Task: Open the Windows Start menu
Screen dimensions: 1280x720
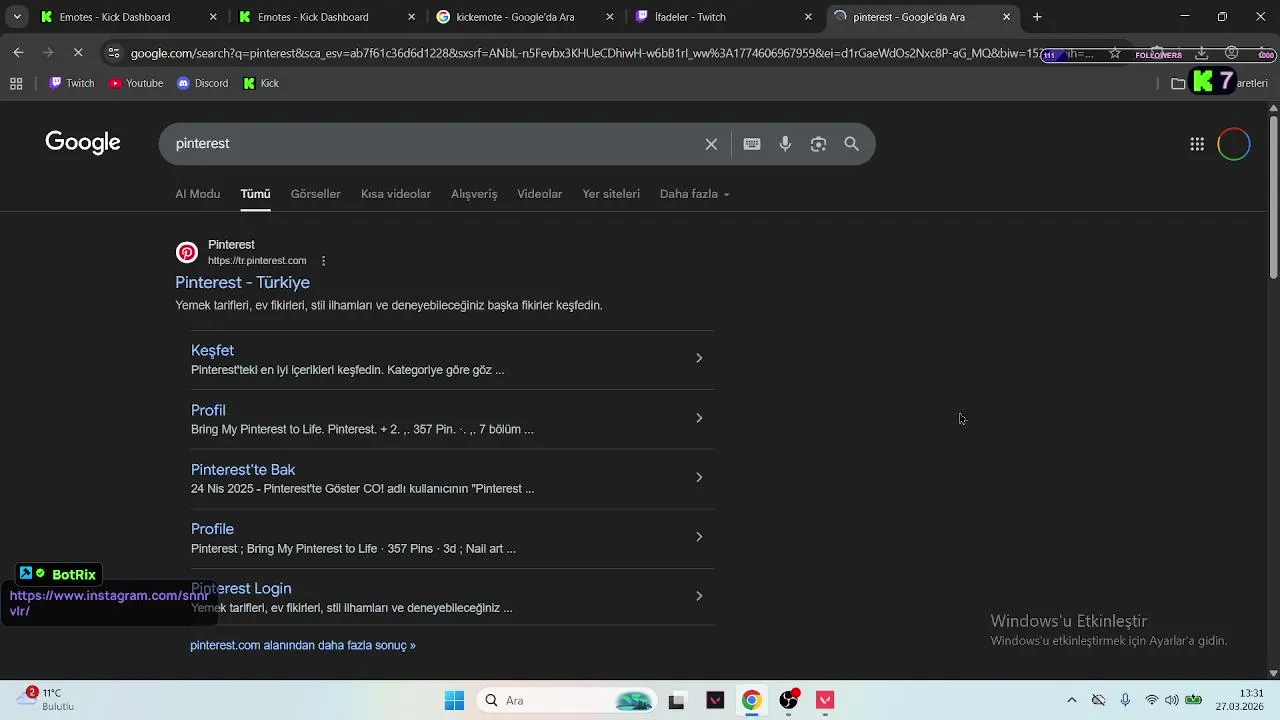Action: [454, 700]
